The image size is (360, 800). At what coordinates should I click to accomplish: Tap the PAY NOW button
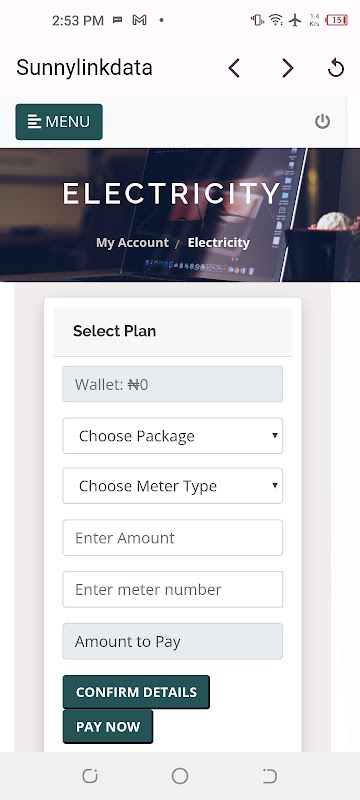pyautogui.click(x=108, y=727)
